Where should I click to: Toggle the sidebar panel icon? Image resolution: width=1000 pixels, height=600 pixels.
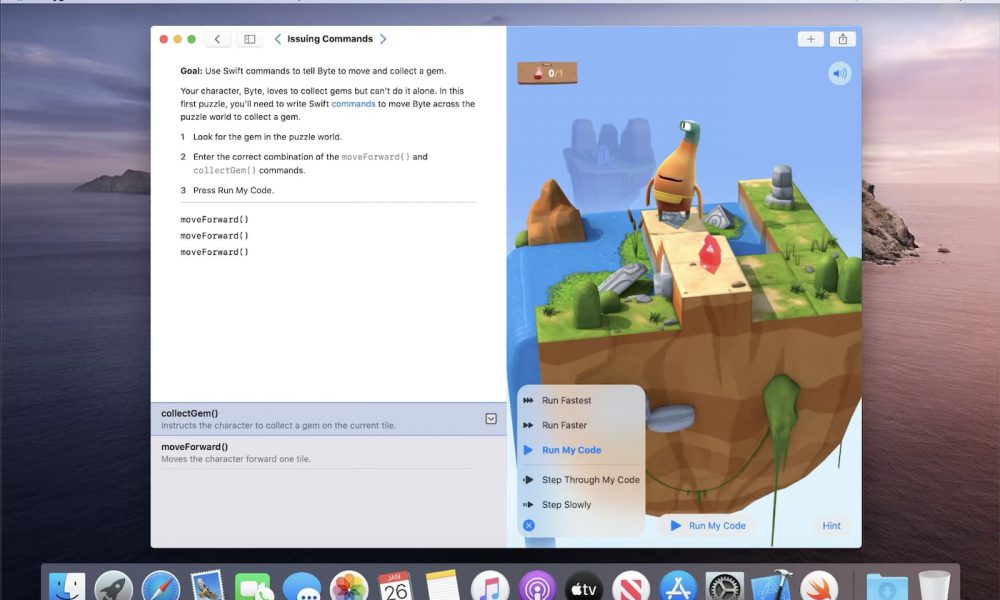click(x=250, y=39)
